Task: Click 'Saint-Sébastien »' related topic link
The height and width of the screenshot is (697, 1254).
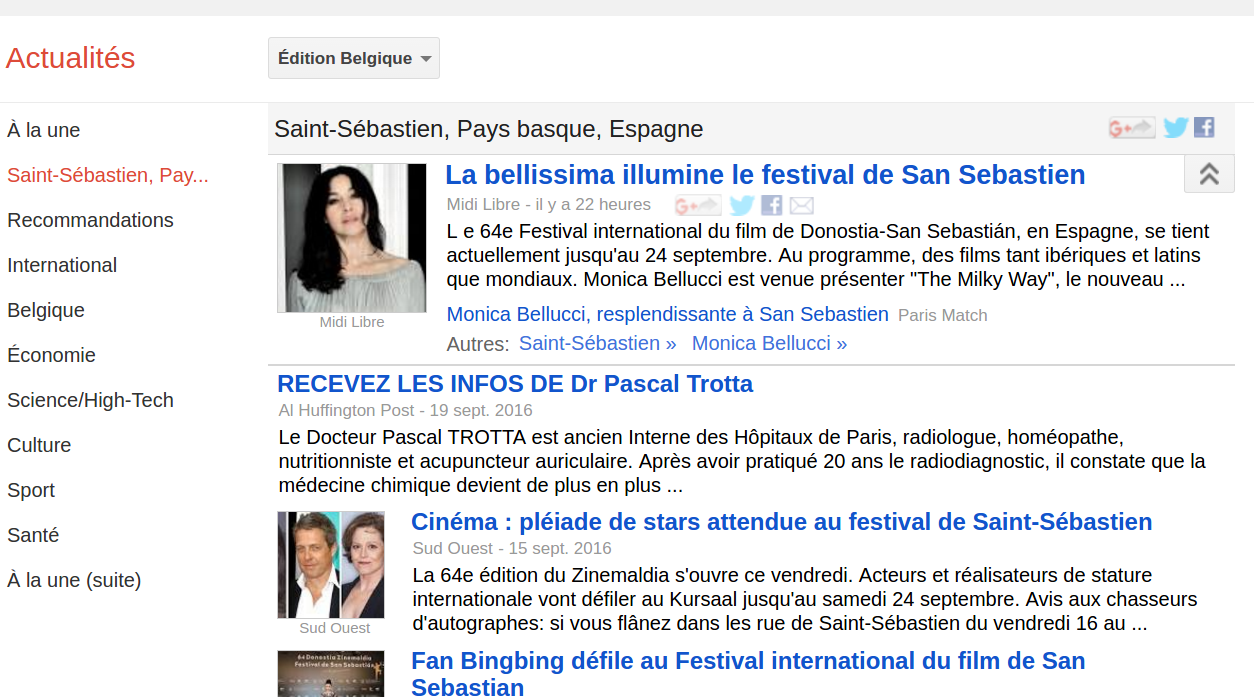Action: coord(597,343)
